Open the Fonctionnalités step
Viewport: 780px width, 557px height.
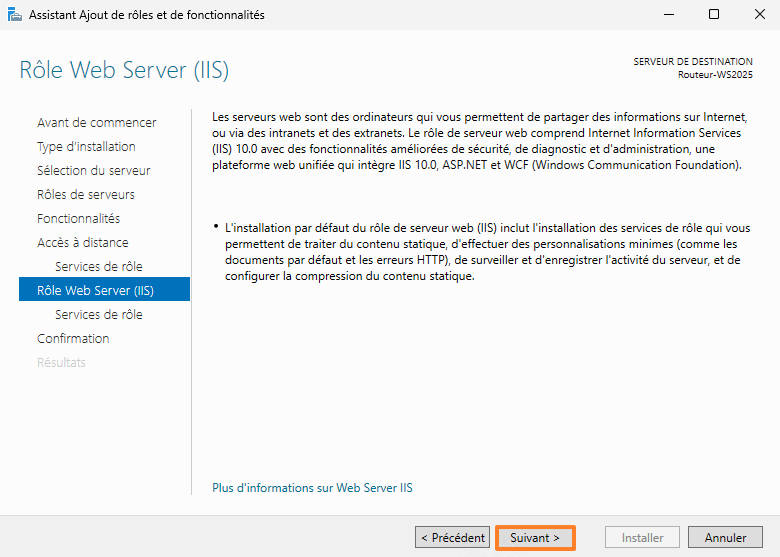pos(78,218)
